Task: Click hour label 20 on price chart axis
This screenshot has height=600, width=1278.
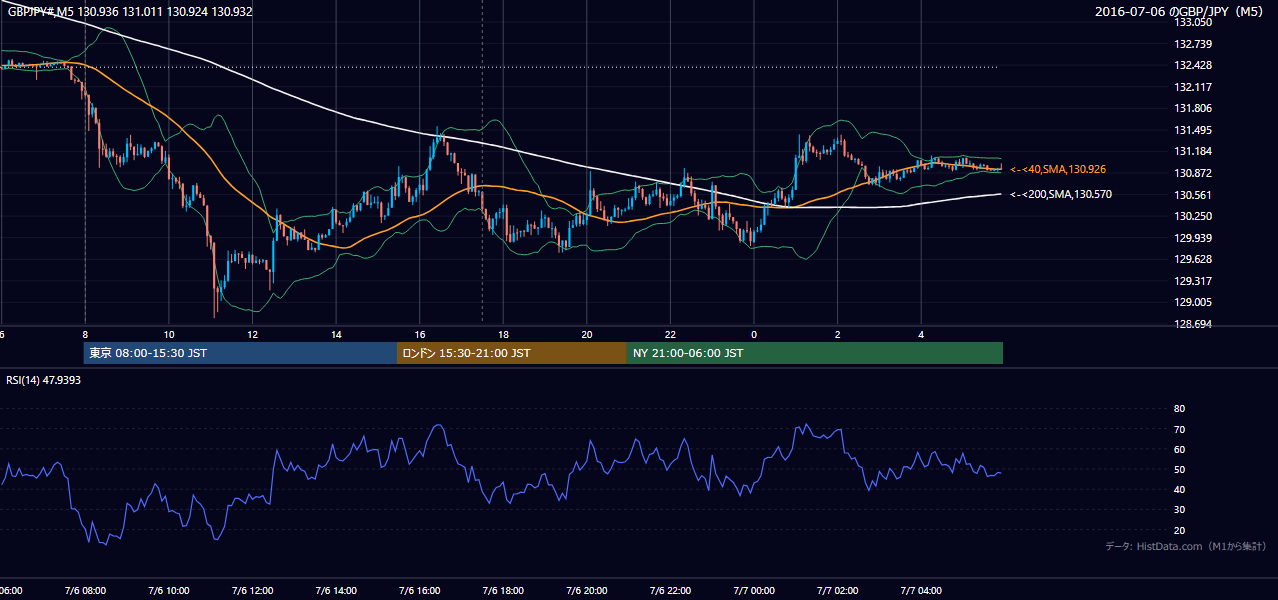Action: pyautogui.click(x=587, y=334)
